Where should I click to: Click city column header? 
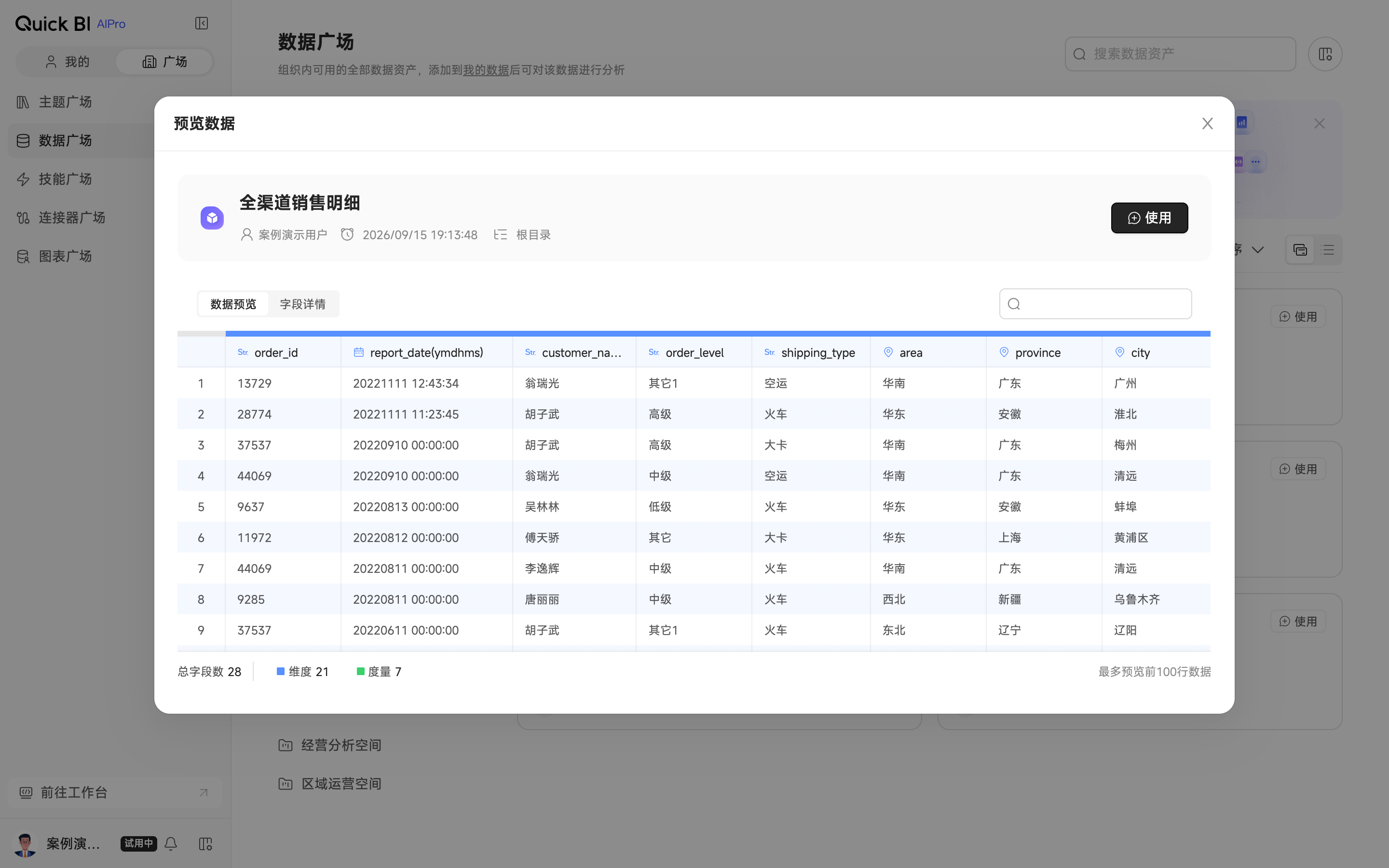click(x=1156, y=352)
